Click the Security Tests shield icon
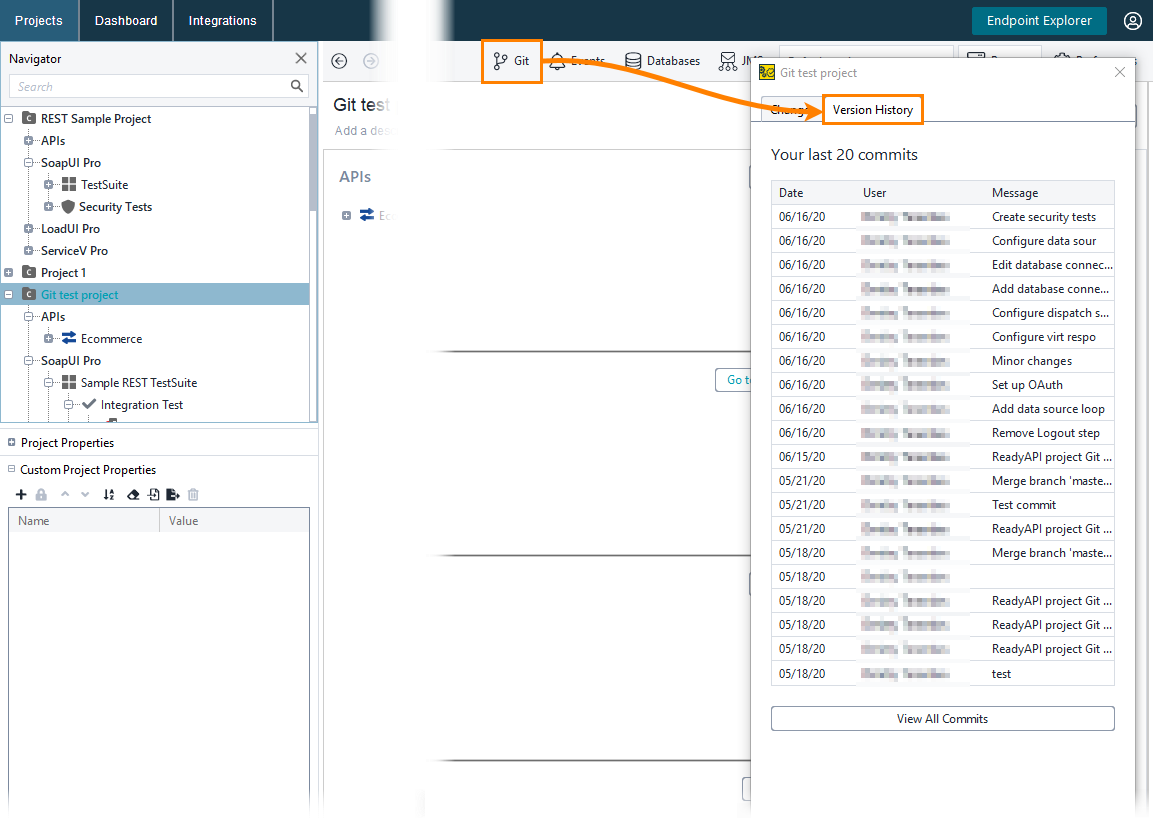 point(68,207)
